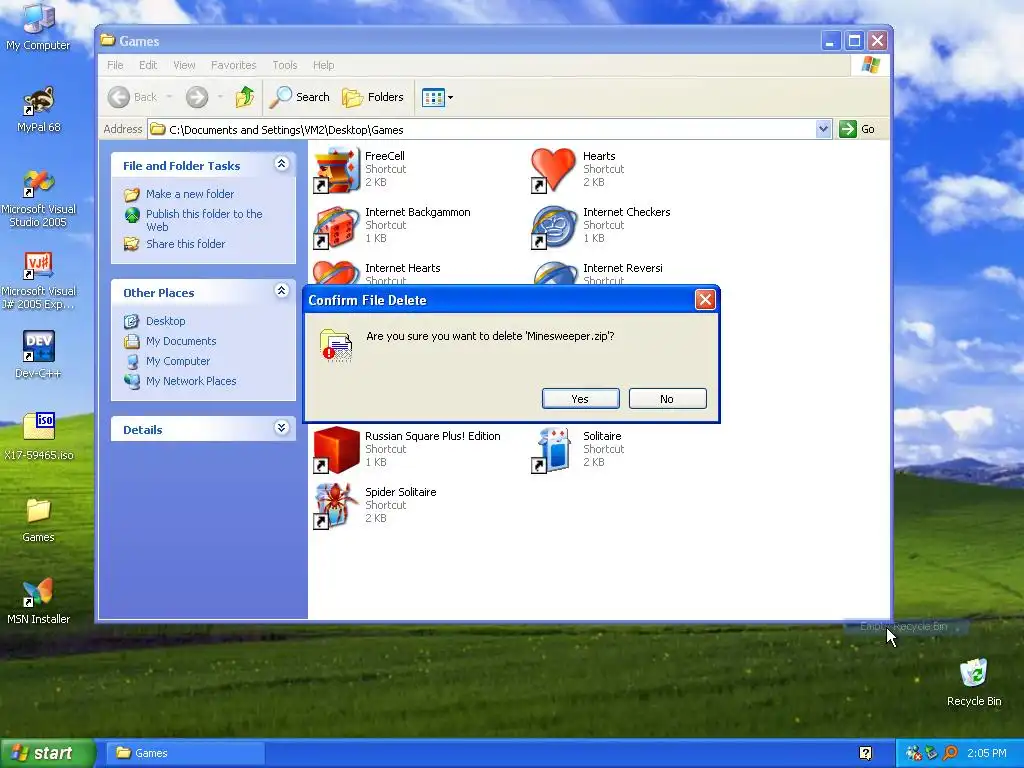The width and height of the screenshot is (1024, 768).
Task: Select the Spider Solitaire icon
Action: [x=336, y=506]
